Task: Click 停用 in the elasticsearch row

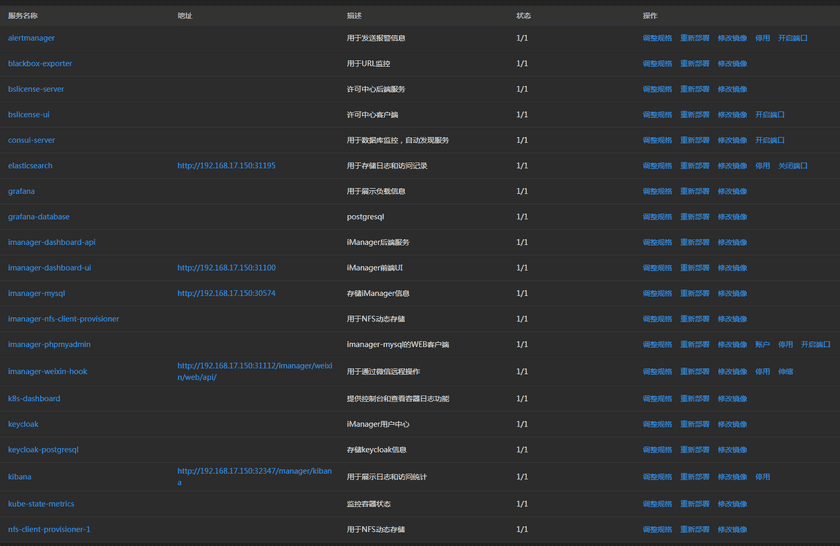Action: [762, 166]
